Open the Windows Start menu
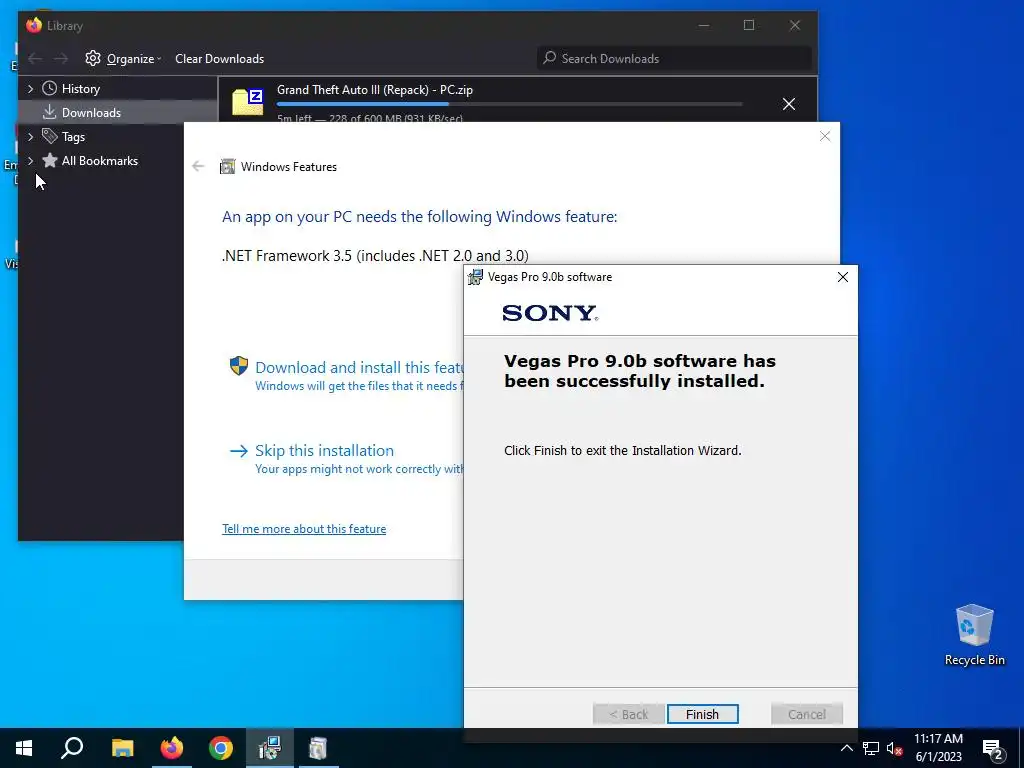1024x768 pixels. tap(24, 748)
